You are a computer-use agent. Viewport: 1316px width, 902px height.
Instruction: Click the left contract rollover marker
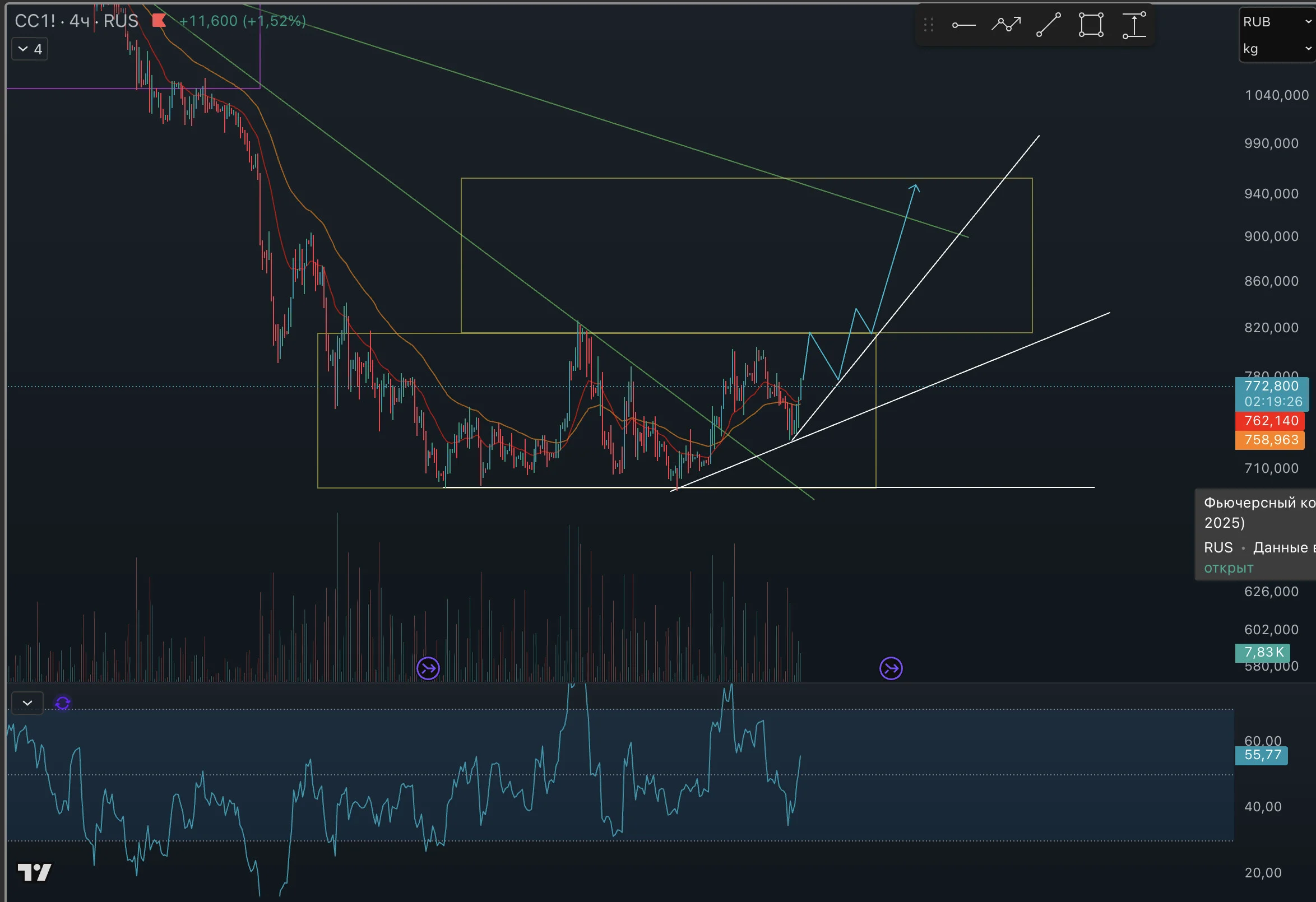click(428, 668)
